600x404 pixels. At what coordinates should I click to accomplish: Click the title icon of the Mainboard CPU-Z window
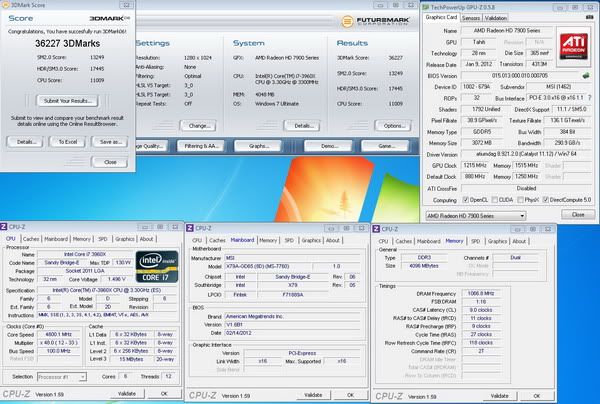[x=190, y=228]
